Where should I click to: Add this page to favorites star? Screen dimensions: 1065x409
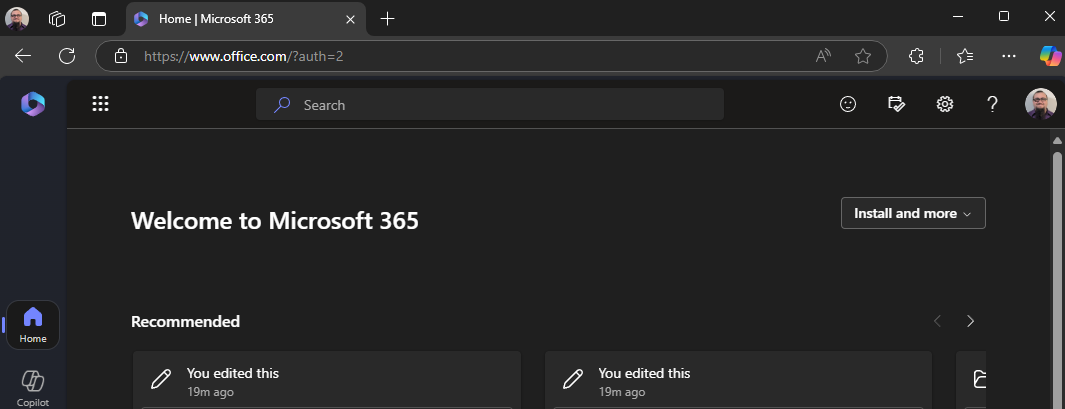click(863, 56)
